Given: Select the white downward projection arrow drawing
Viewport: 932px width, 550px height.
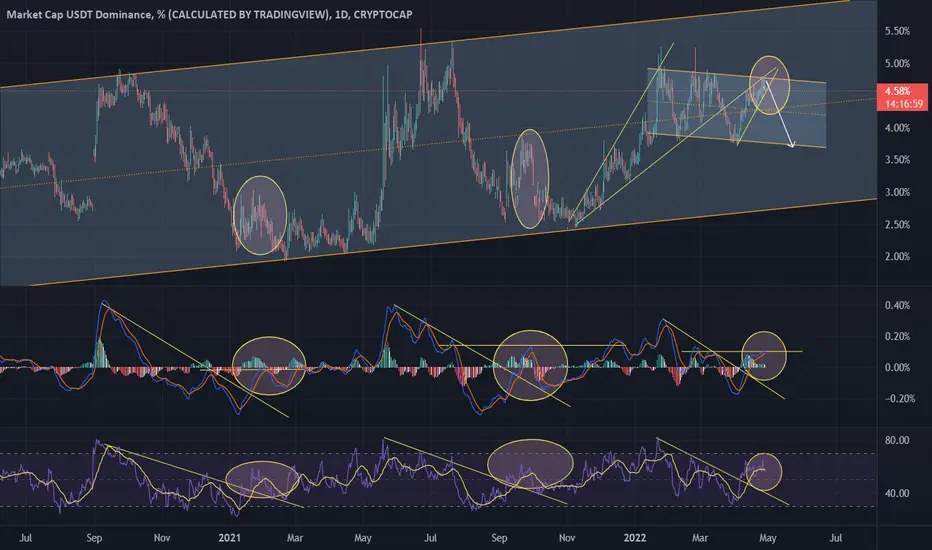Looking at the screenshot, I should 780,114.
